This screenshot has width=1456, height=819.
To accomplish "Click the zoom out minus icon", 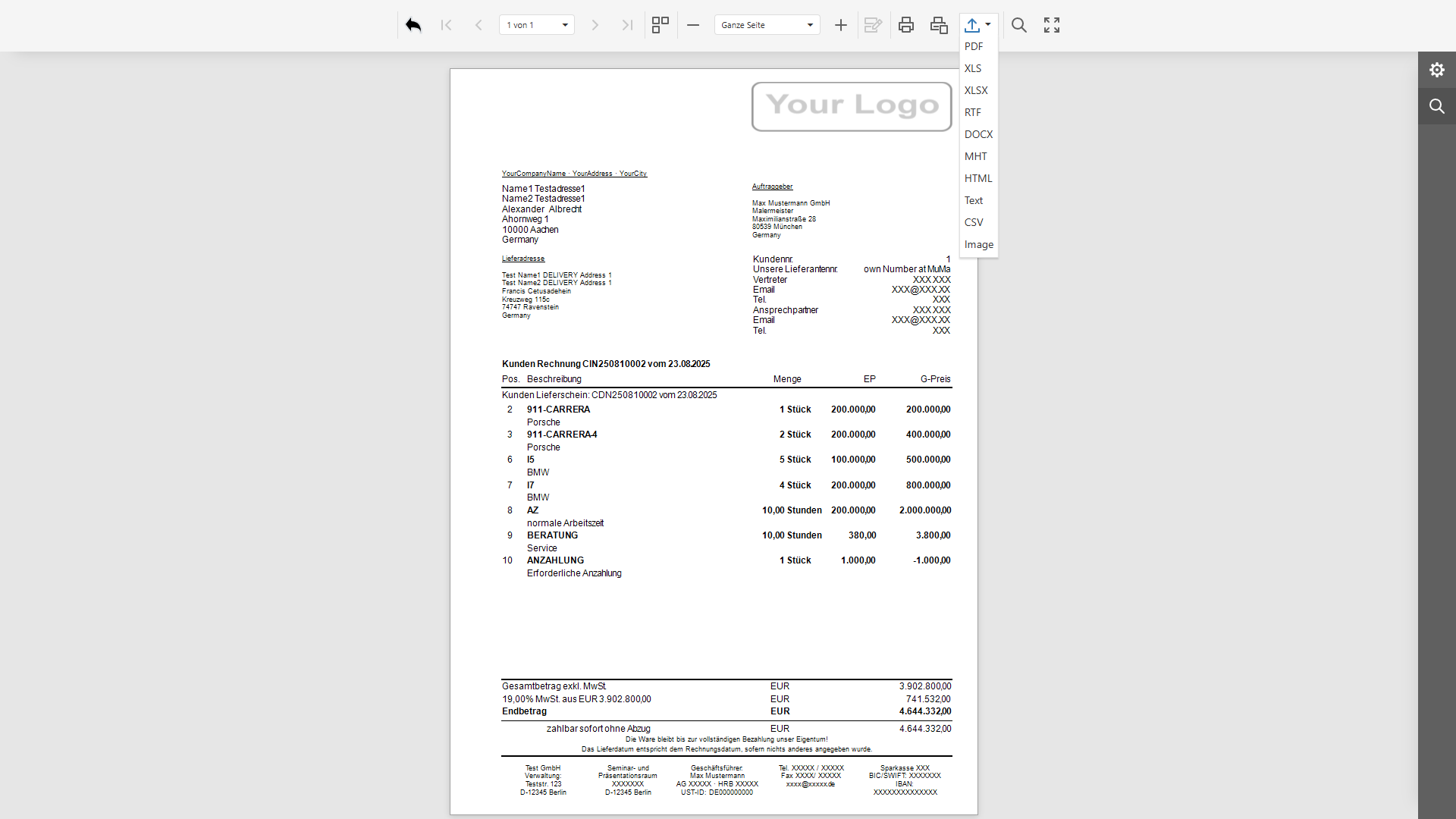I will [x=693, y=25].
